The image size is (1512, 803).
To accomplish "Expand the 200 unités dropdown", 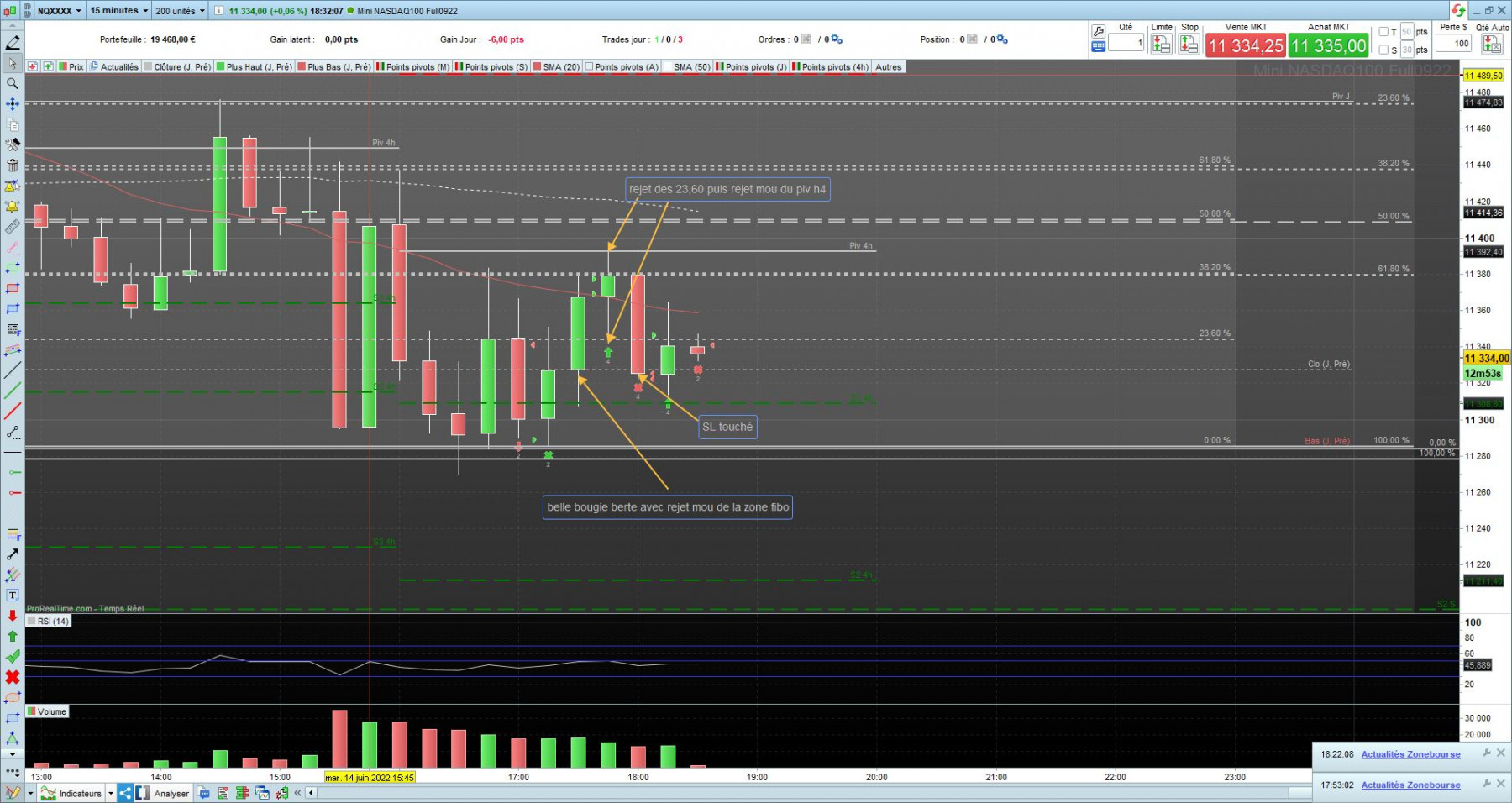I will [x=180, y=11].
